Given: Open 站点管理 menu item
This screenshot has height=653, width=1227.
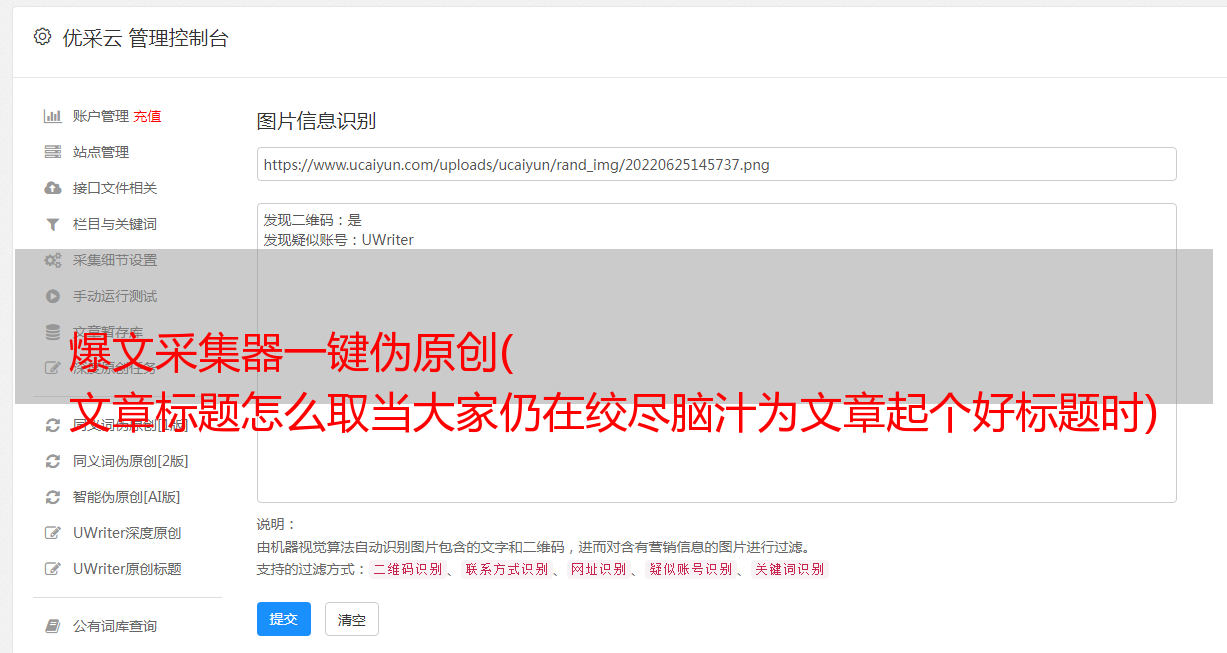Looking at the screenshot, I should (101, 152).
